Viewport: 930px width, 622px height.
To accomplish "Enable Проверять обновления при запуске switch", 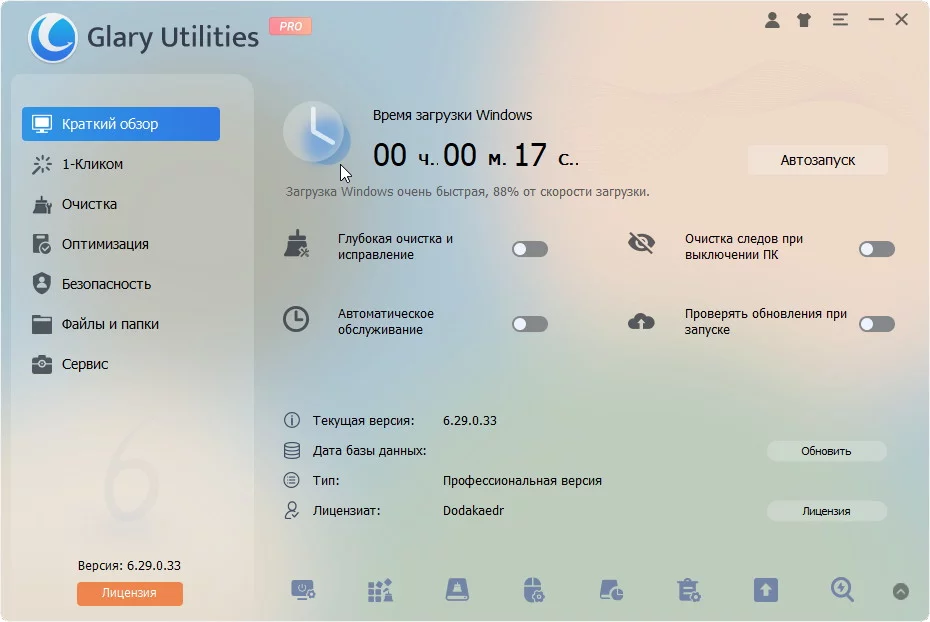I will point(877,324).
